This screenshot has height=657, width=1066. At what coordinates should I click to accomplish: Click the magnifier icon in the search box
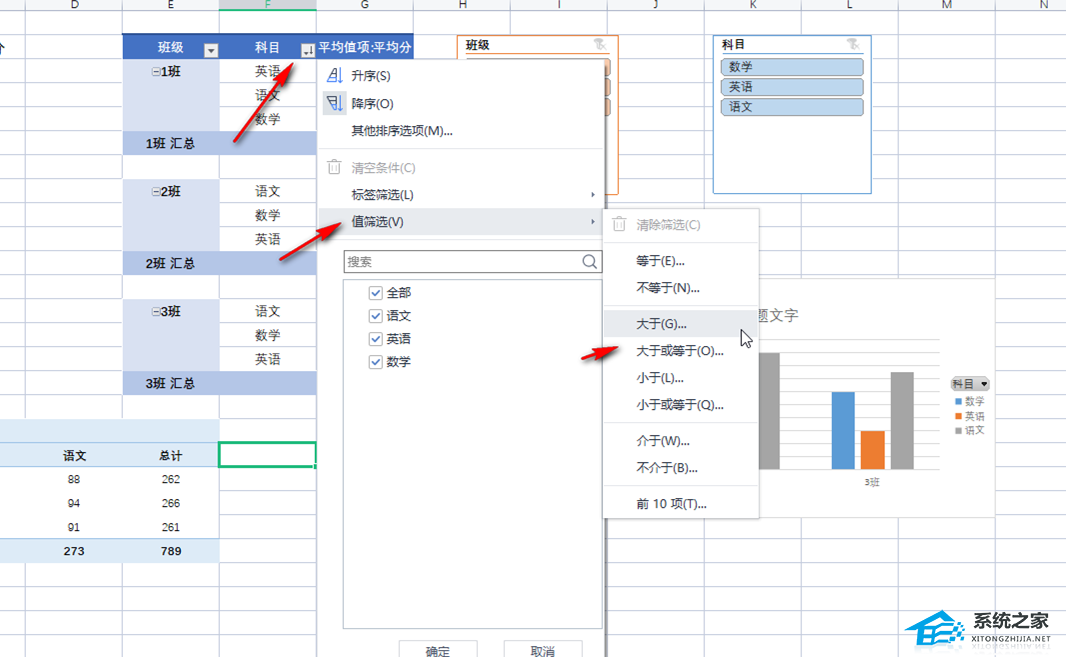(590, 262)
